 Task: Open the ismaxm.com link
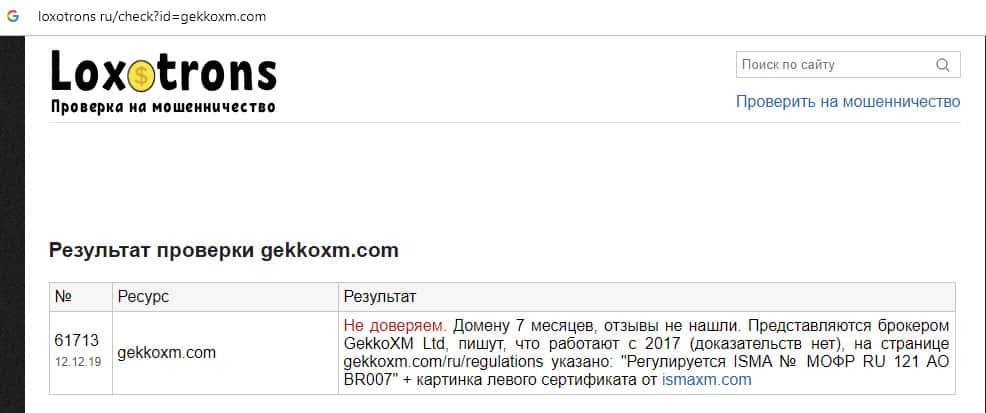[706, 380]
